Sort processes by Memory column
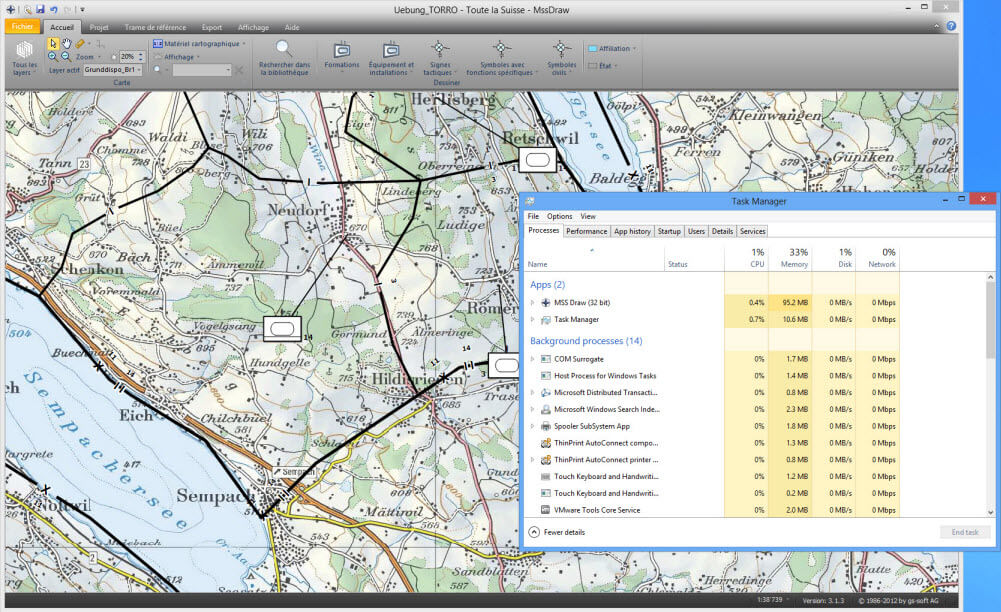Viewport: 1001px width, 612px height. pyautogui.click(x=790, y=258)
